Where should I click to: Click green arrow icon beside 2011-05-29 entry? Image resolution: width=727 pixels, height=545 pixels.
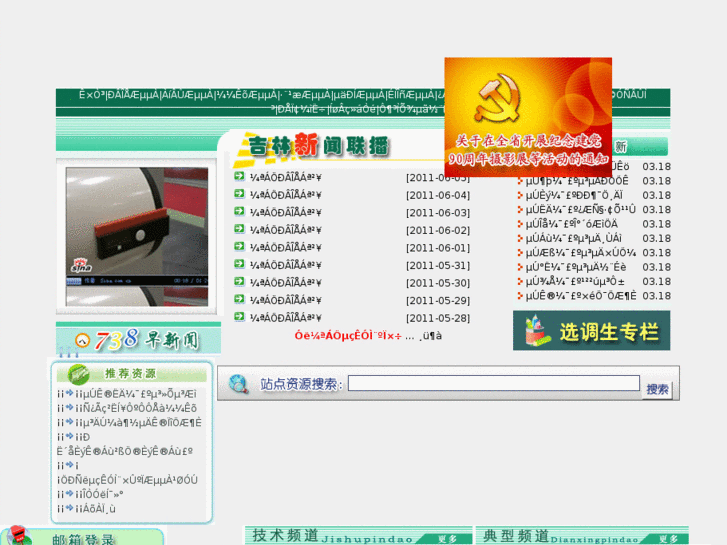pos(239,299)
